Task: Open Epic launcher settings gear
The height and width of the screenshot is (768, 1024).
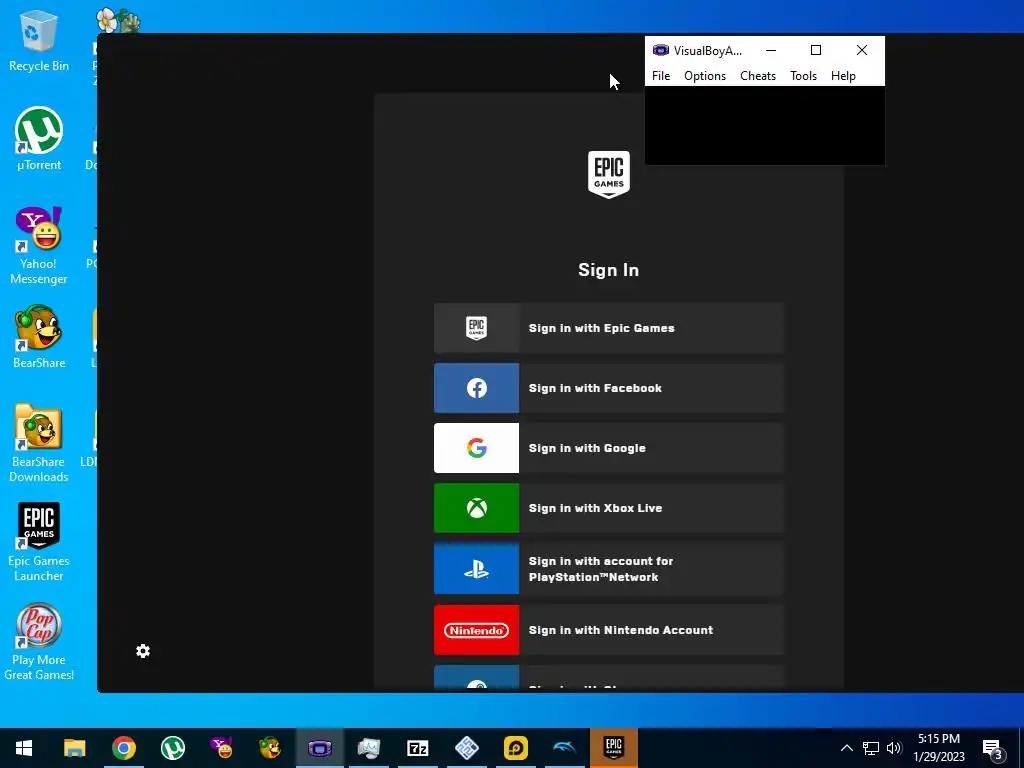Action: coord(143,651)
